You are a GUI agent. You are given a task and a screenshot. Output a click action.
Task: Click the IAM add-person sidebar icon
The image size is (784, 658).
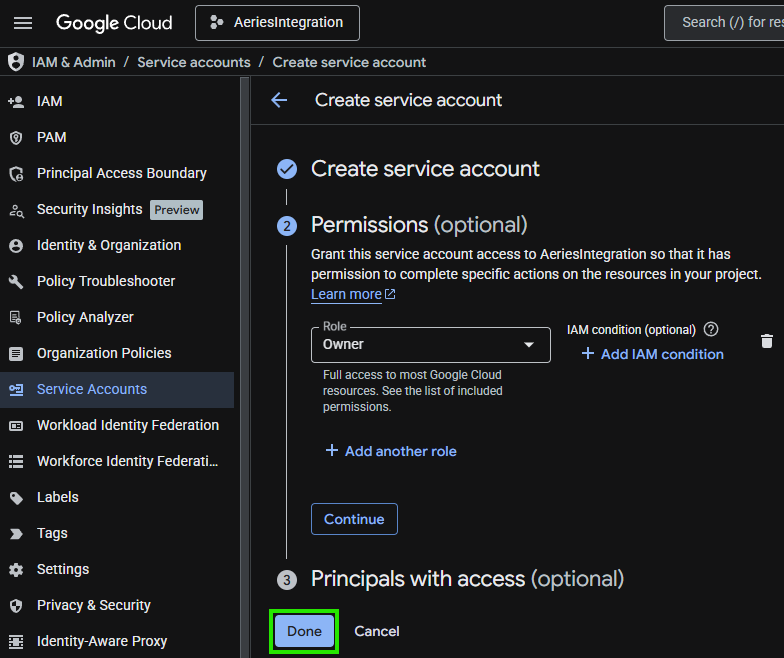[x=16, y=102]
